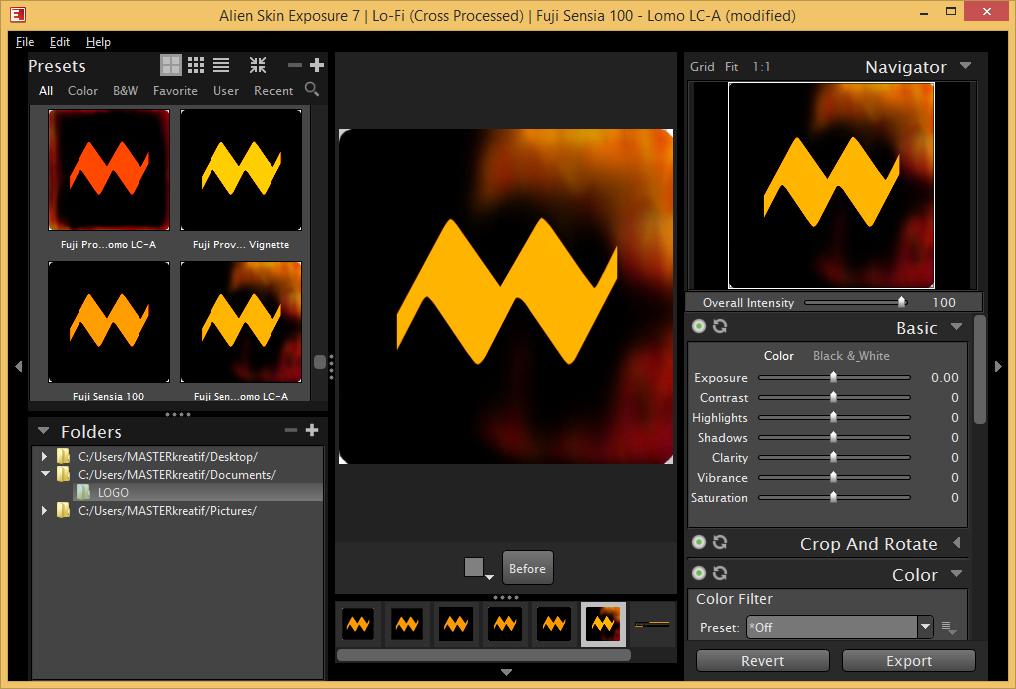Click the Contrast slider handle
This screenshot has width=1016, height=689.
coord(833,397)
